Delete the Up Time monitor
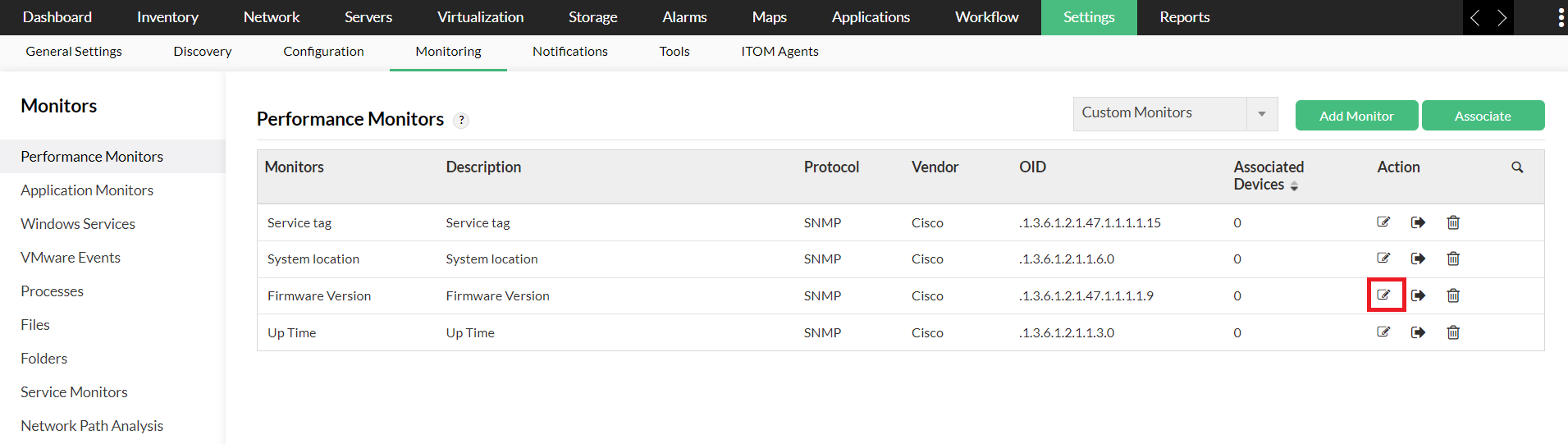 (1453, 332)
